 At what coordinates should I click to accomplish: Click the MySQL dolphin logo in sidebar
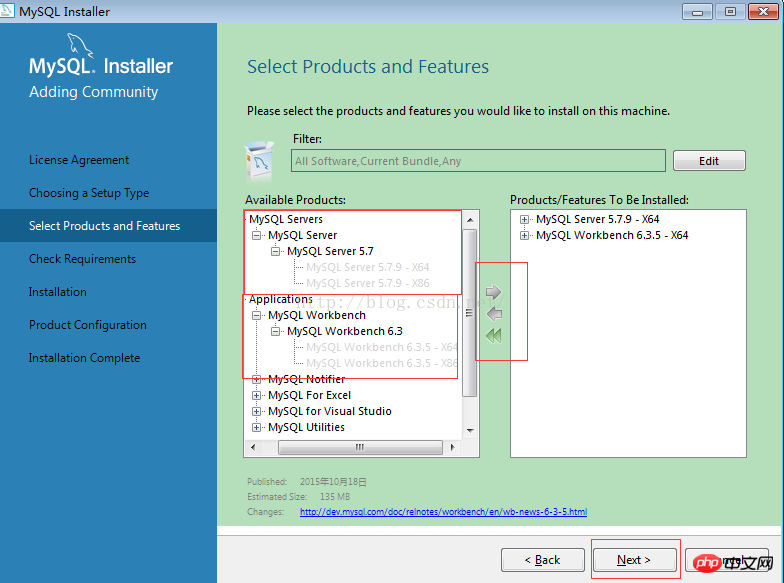click(x=80, y=45)
